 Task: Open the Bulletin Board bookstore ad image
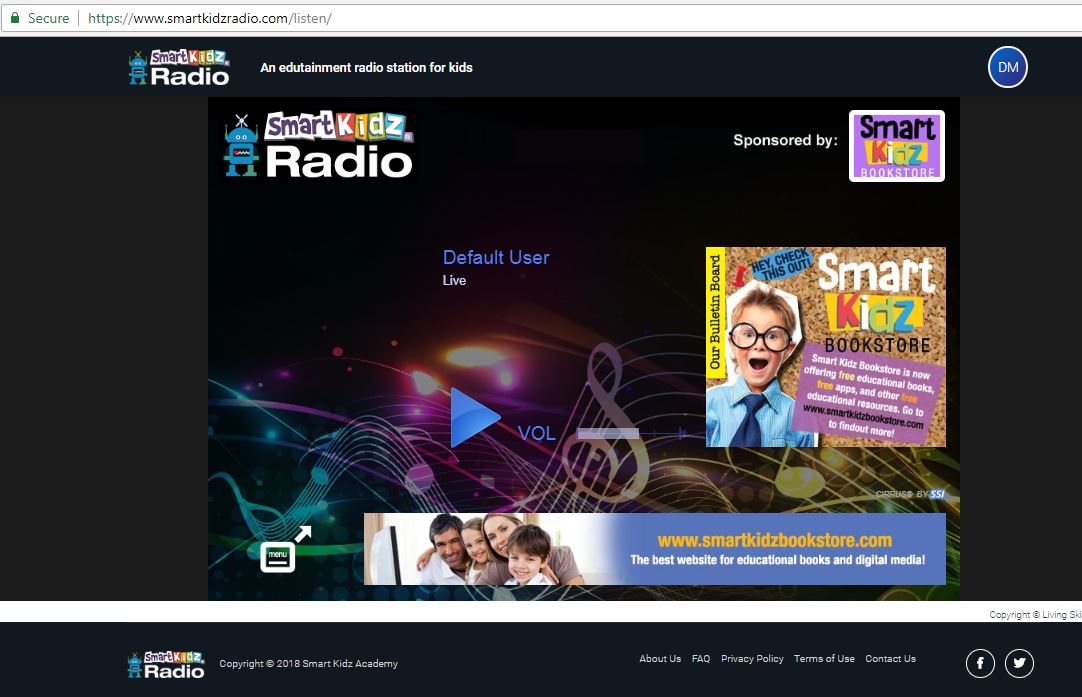pos(825,346)
